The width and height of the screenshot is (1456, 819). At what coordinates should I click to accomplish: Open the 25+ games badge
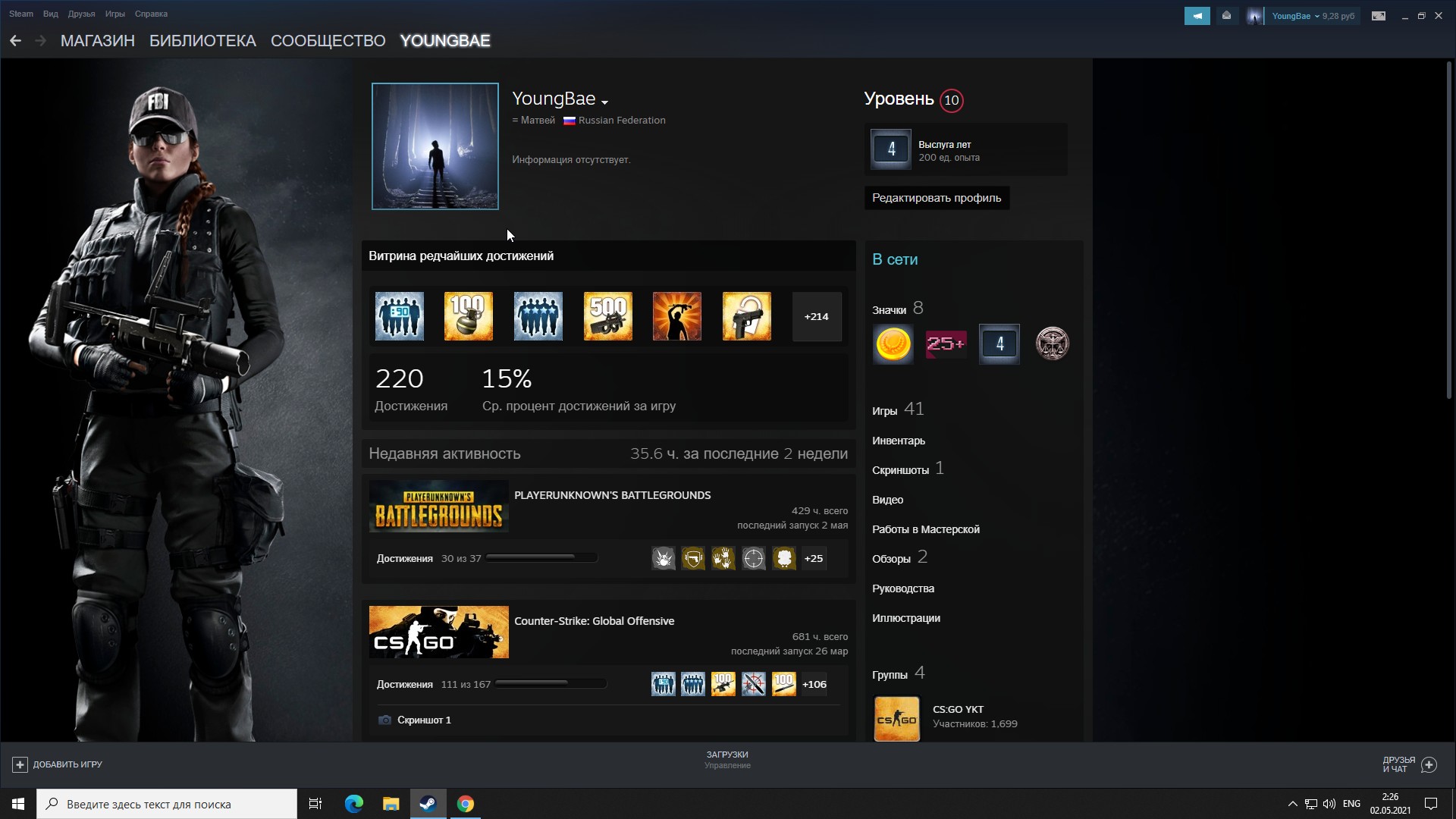click(x=946, y=344)
